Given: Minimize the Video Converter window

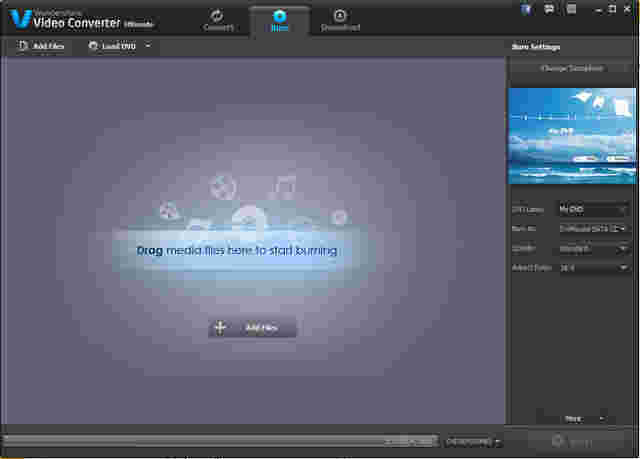Looking at the screenshot, I should tap(599, 10).
